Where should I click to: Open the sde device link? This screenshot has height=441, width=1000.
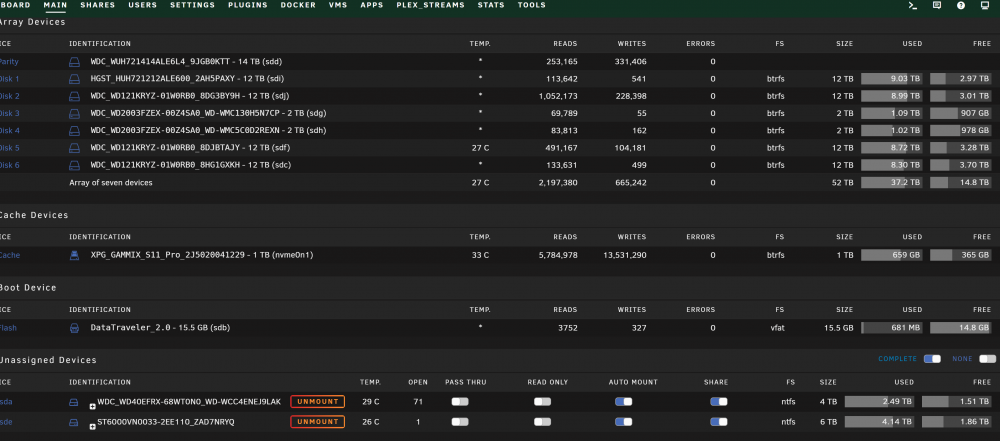click(x=6, y=422)
